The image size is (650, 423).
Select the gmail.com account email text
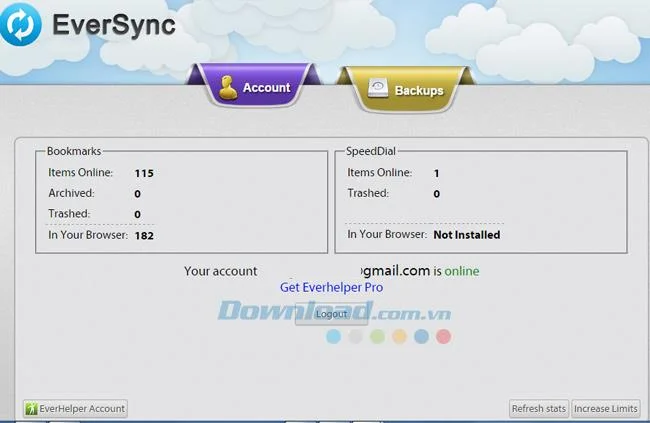(x=395, y=271)
